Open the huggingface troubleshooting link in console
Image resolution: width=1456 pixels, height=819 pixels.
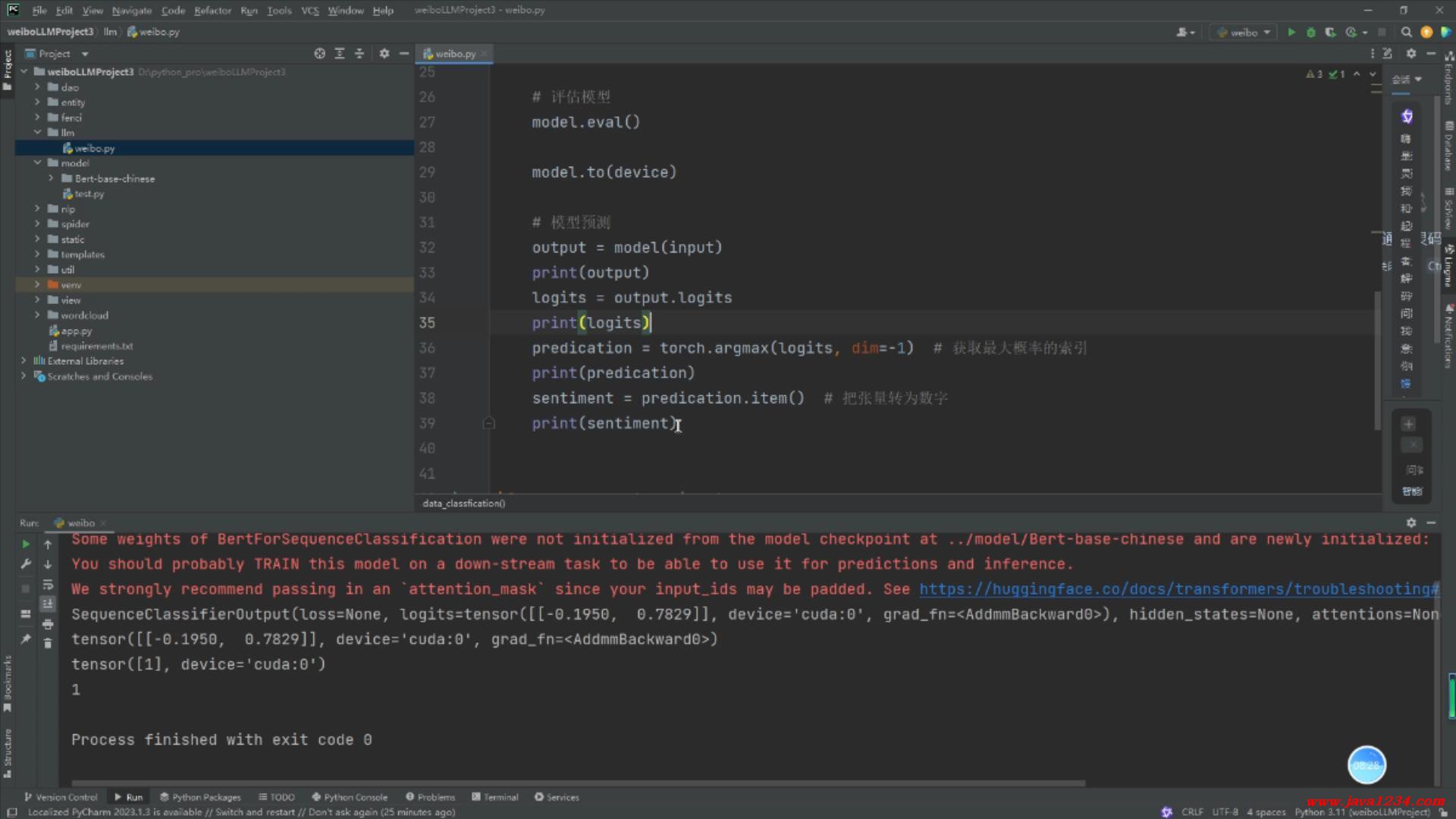[1178, 589]
